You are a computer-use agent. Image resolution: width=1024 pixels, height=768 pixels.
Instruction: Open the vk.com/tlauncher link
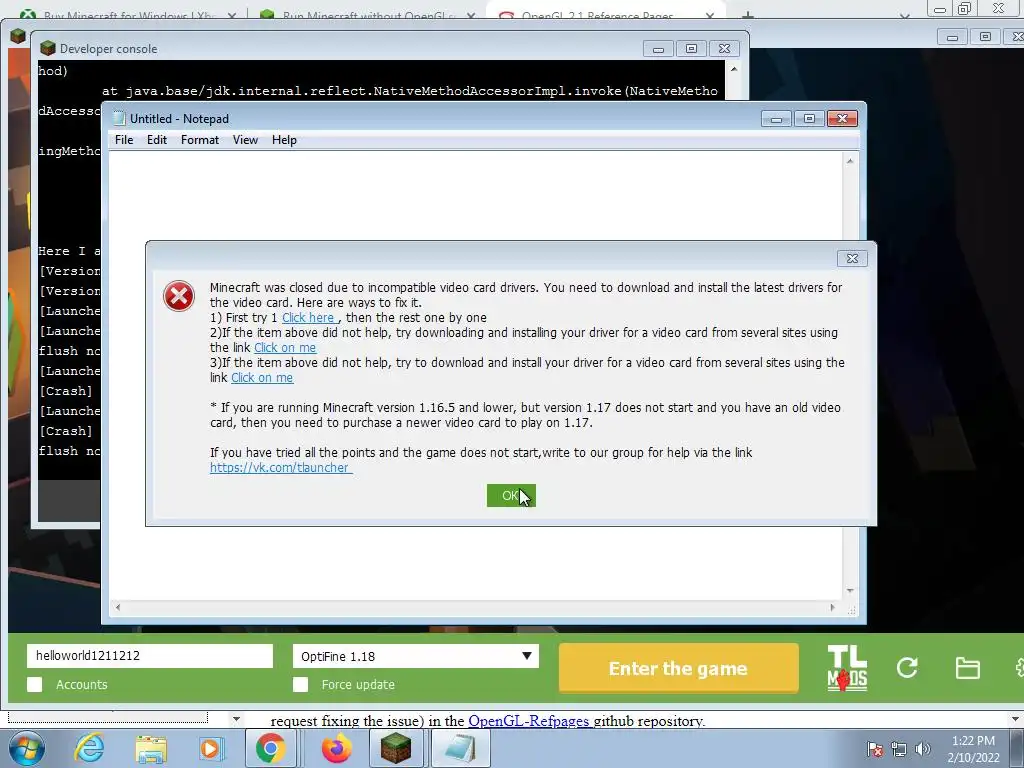click(280, 468)
